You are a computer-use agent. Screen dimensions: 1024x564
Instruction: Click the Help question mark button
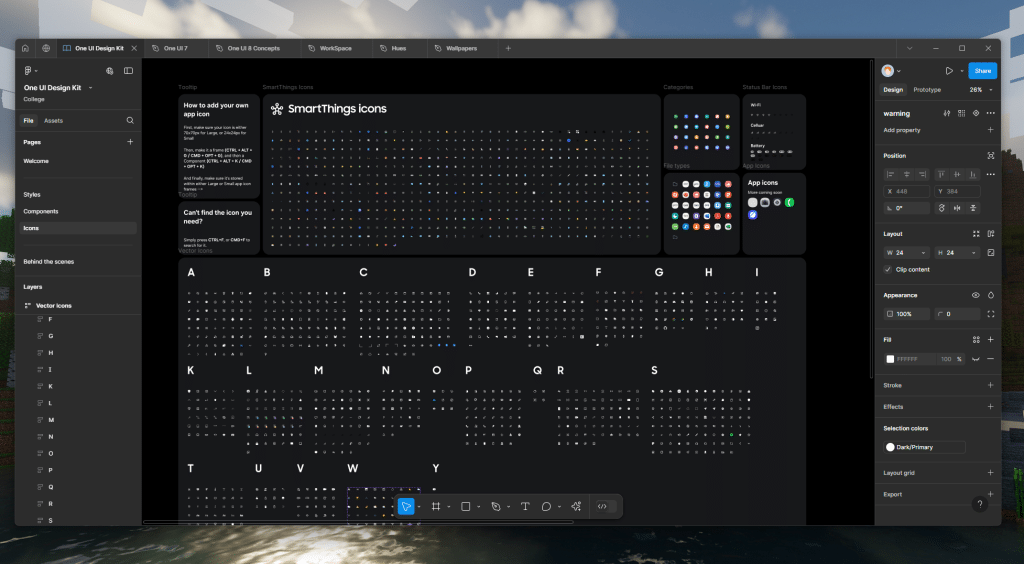pyautogui.click(x=980, y=504)
